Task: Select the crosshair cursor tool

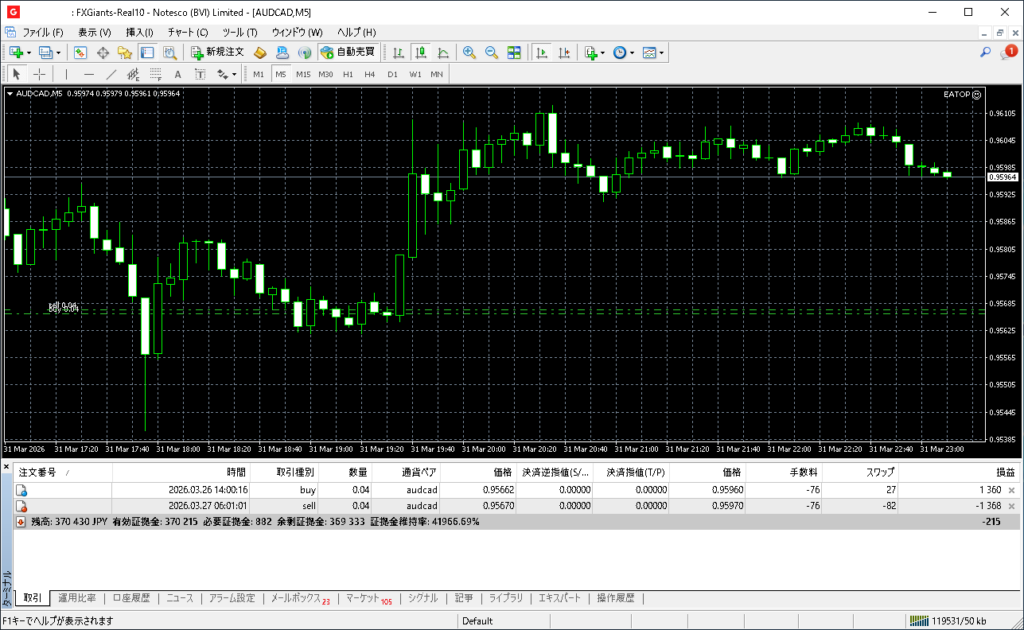Action: coord(39,74)
